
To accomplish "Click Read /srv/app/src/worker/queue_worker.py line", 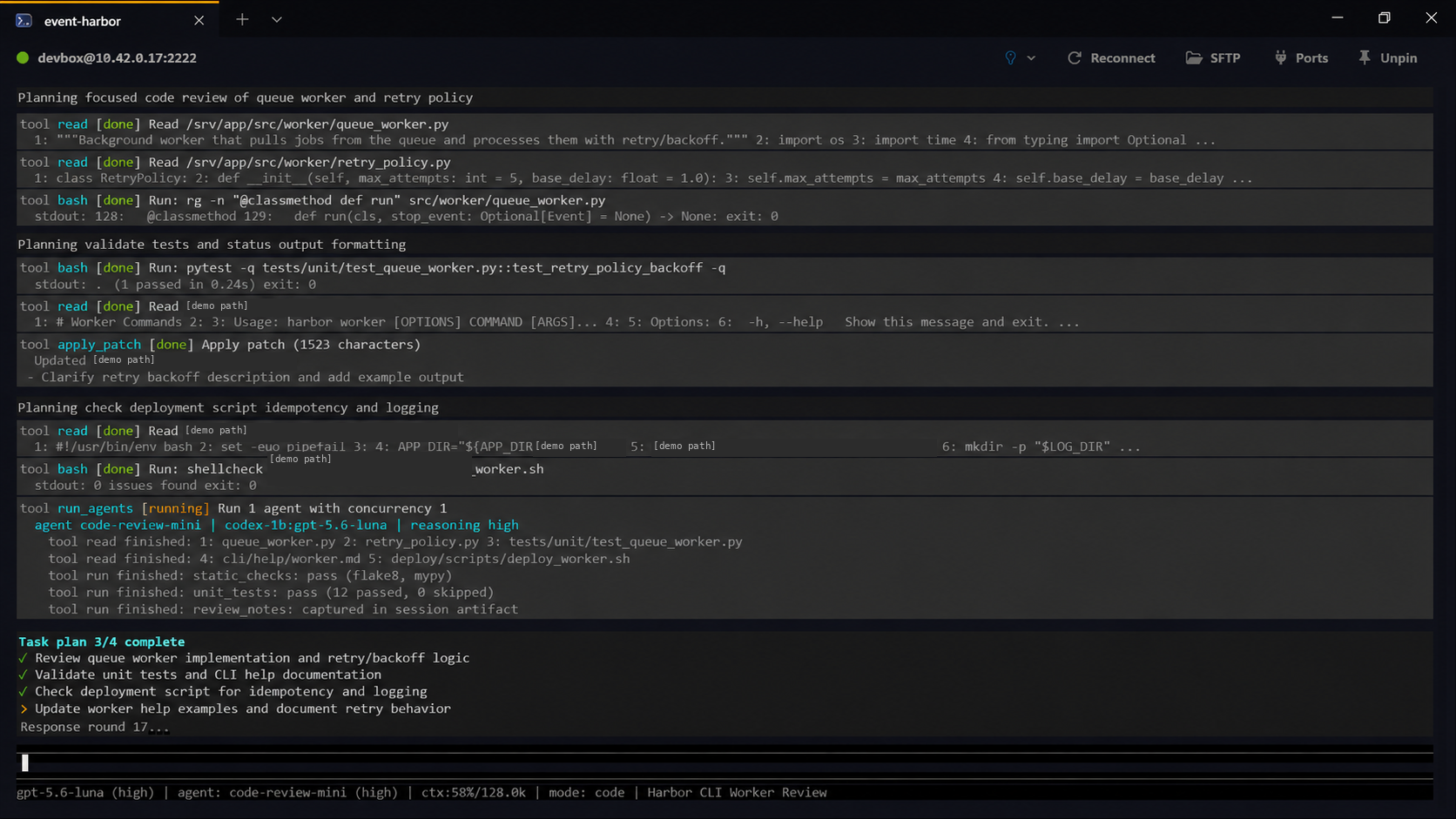I will pos(234,124).
